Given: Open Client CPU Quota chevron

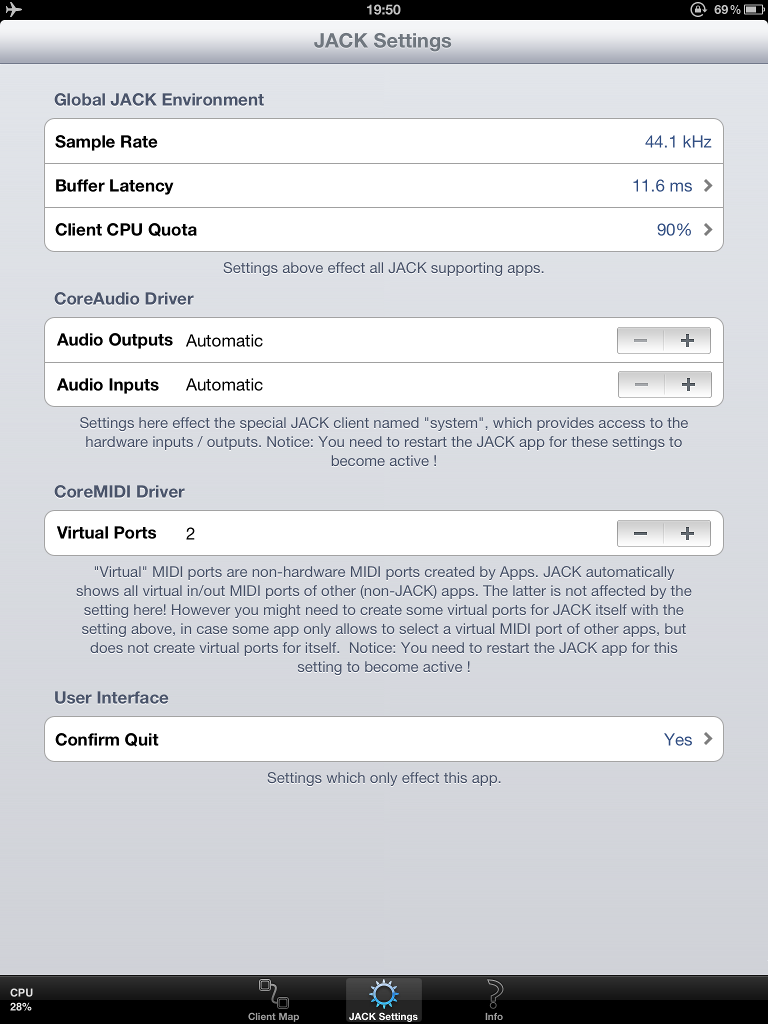Looking at the screenshot, I should tap(708, 230).
